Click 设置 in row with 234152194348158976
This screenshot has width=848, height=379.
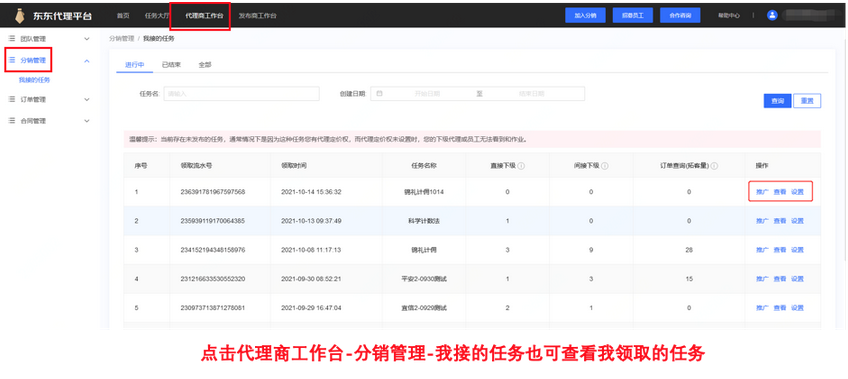click(797, 250)
